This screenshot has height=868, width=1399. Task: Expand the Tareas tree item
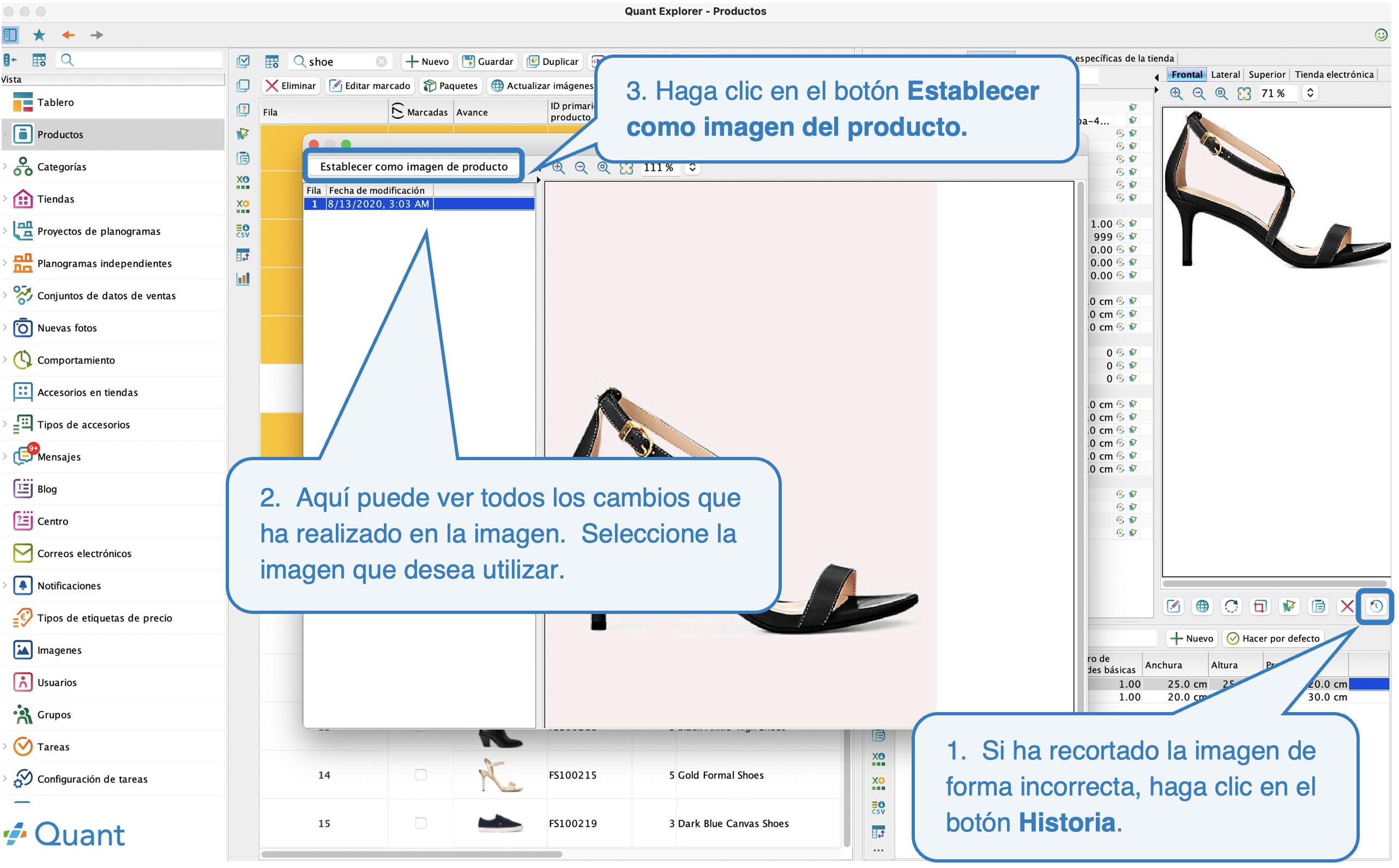coord(5,746)
